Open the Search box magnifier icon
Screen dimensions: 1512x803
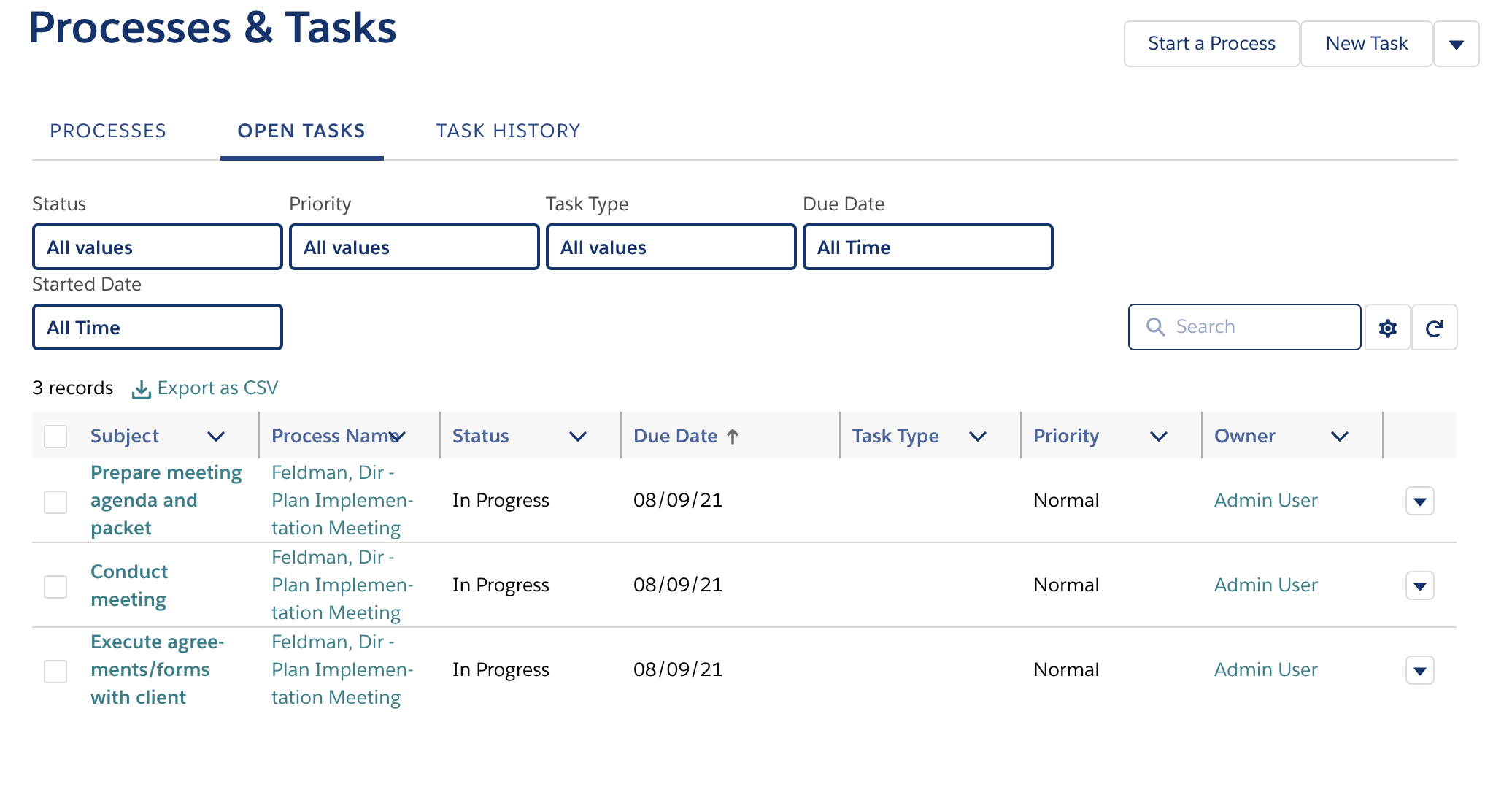coord(1155,326)
